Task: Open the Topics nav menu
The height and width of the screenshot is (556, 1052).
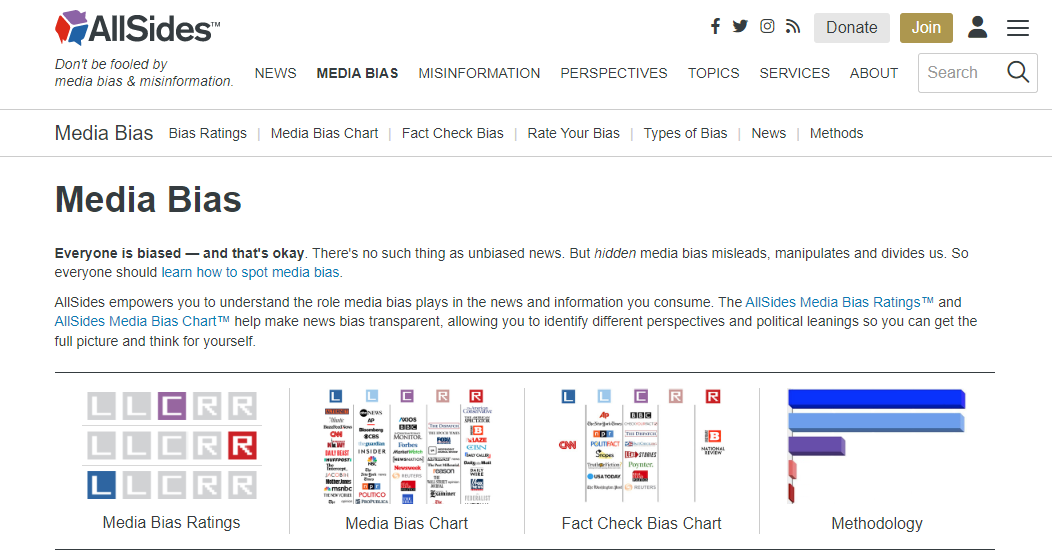Action: [x=713, y=73]
